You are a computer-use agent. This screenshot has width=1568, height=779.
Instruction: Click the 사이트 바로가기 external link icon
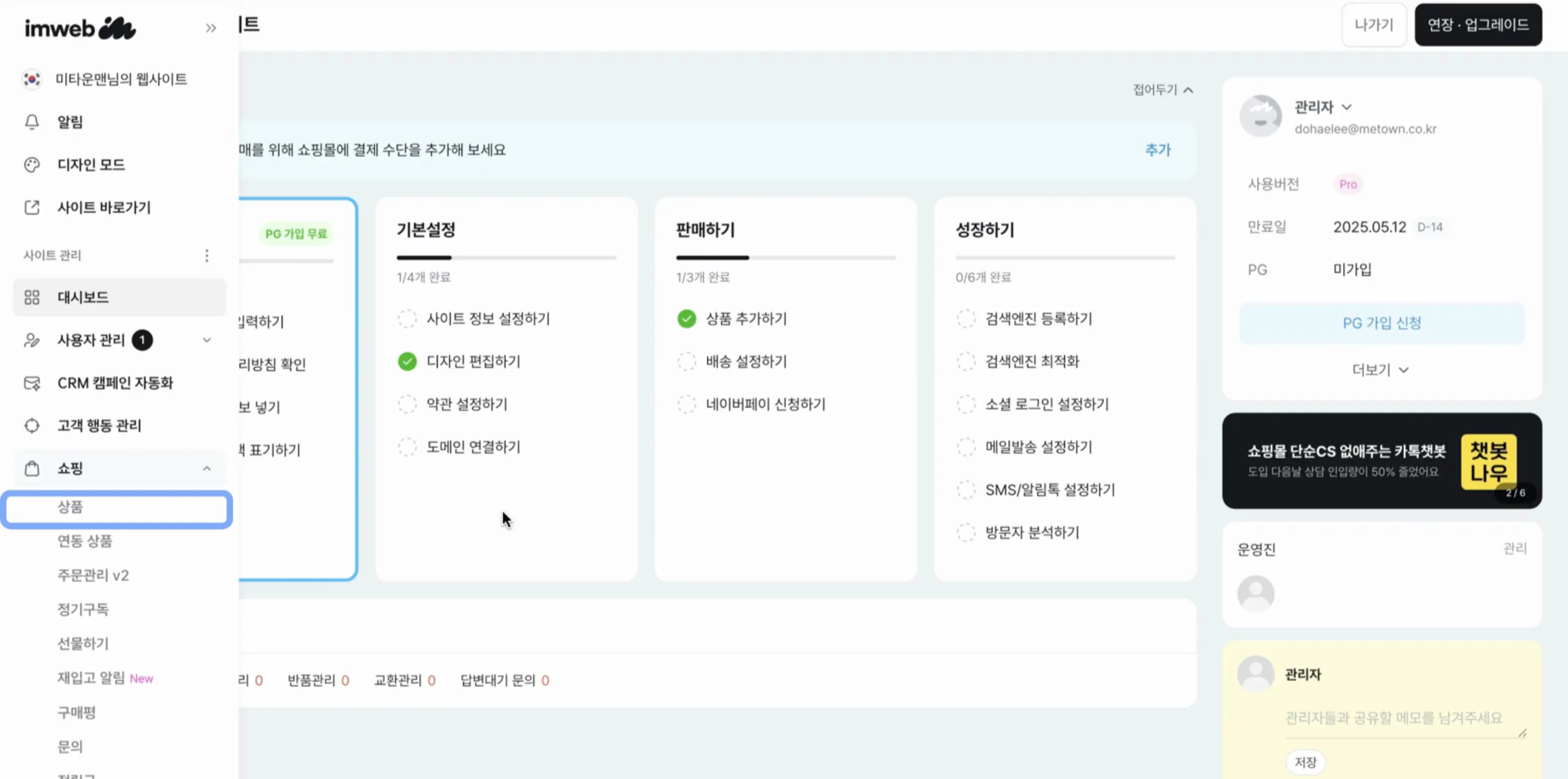(x=31, y=207)
